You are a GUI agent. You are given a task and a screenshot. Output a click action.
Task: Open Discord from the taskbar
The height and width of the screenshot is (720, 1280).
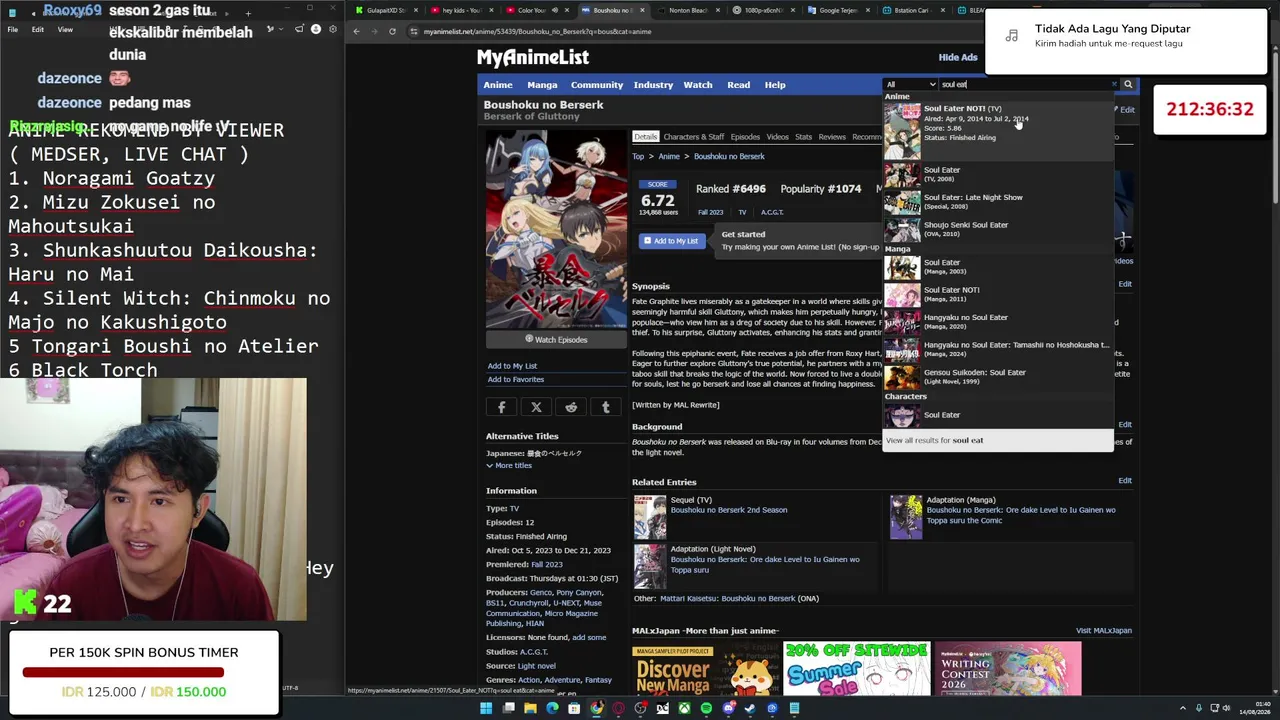(x=728, y=708)
